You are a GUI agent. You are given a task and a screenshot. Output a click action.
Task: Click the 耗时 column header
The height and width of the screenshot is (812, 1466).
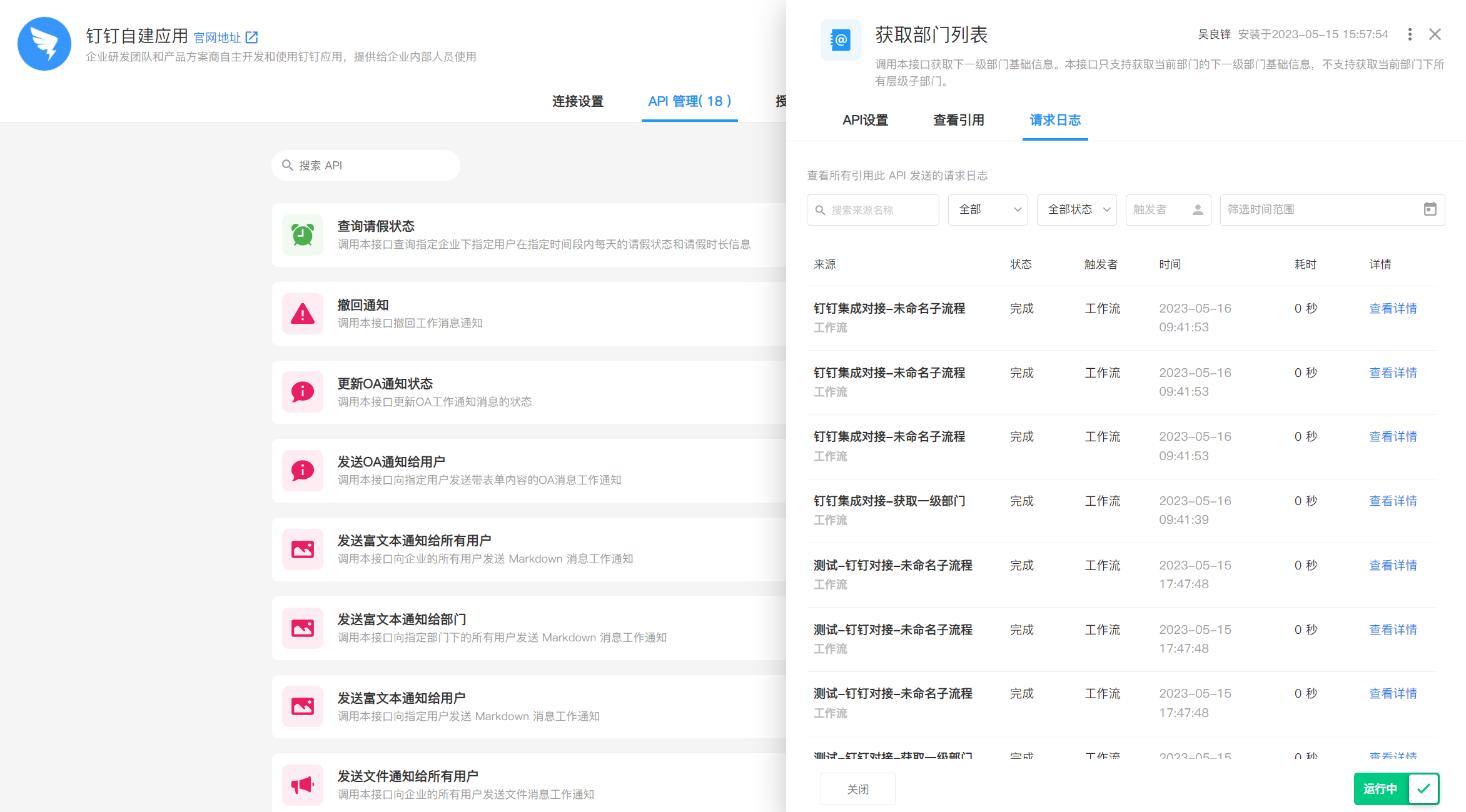[1306, 264]
